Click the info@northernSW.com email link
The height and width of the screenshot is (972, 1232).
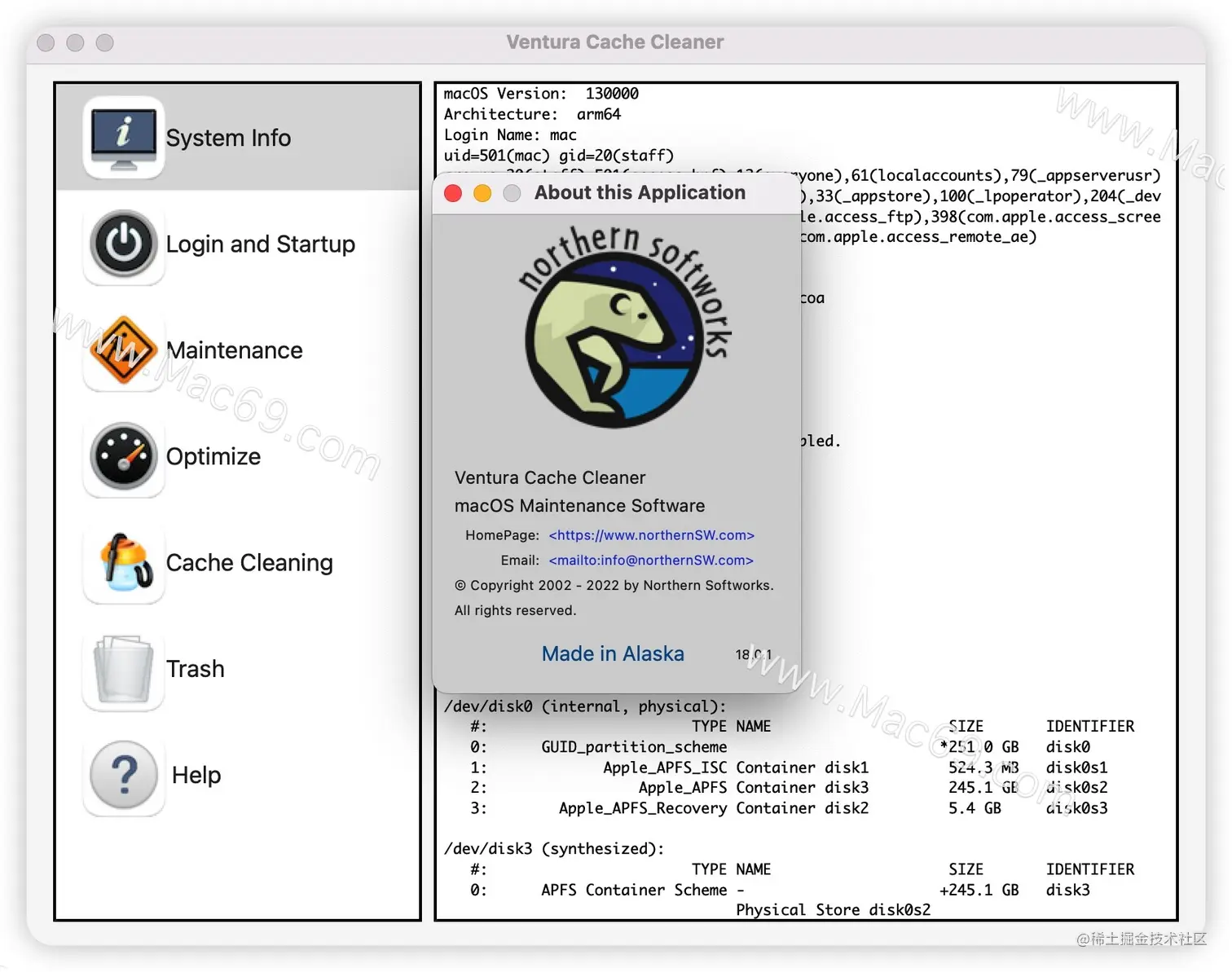point(651,561)
